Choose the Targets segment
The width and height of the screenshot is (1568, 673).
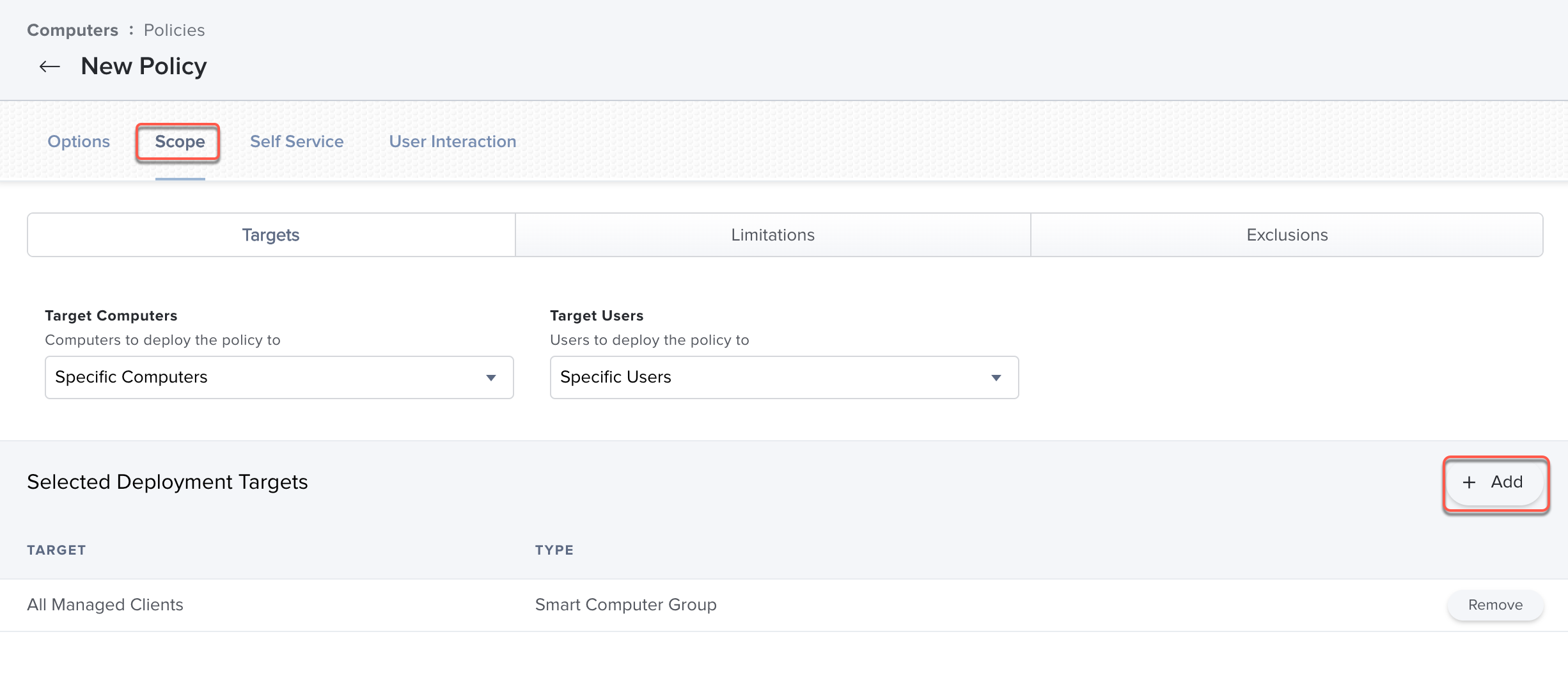coord(270,235)
